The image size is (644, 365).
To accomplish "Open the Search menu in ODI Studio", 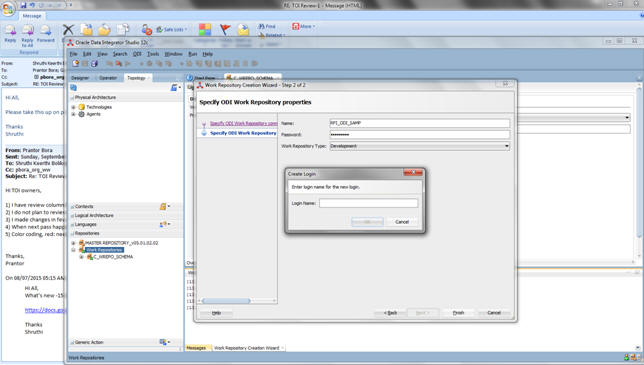I will 120,54.
